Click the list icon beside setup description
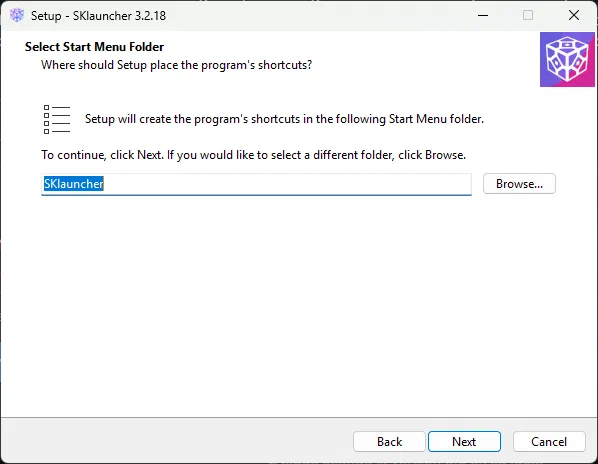Viewport: 598px width, 464px height. tap(57, 119)
